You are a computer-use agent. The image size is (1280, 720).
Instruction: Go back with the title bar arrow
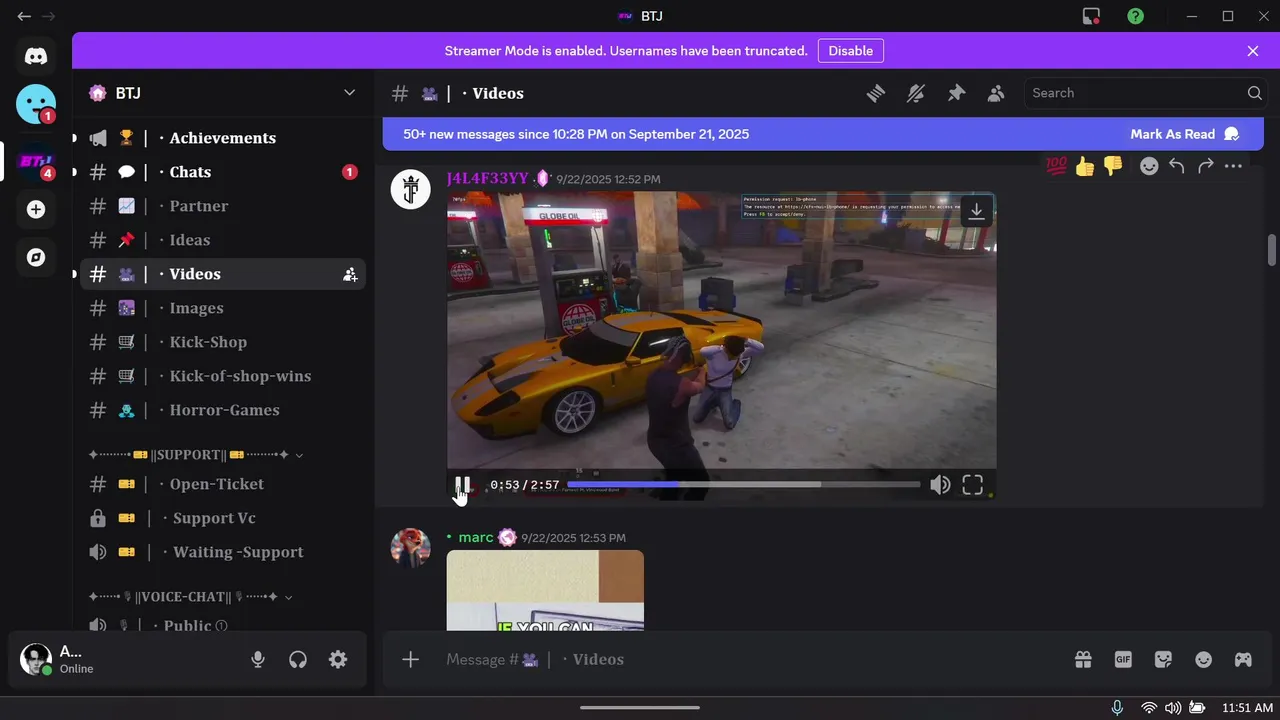(24, 16)
